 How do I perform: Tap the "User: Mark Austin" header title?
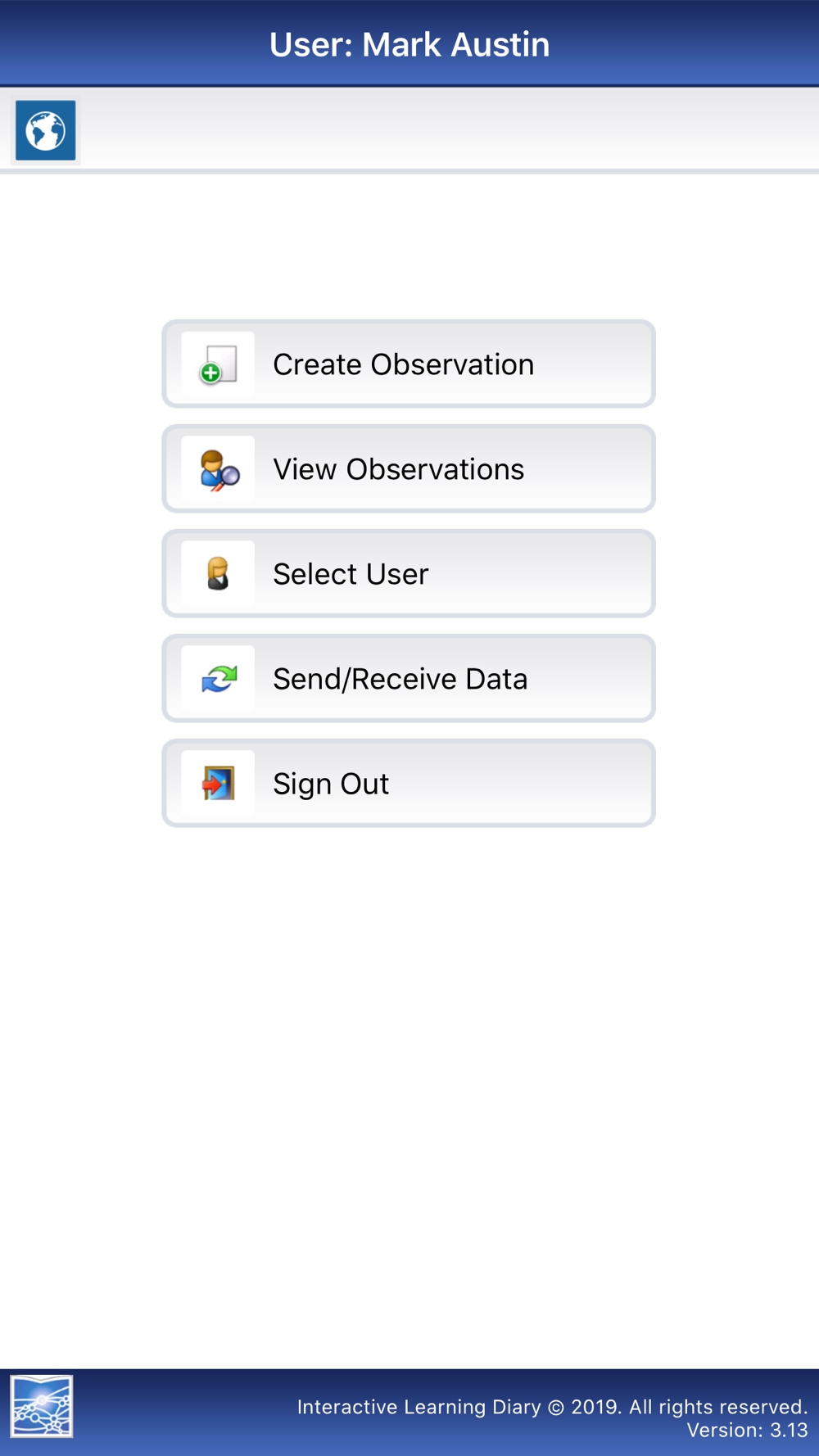[409, 44]
